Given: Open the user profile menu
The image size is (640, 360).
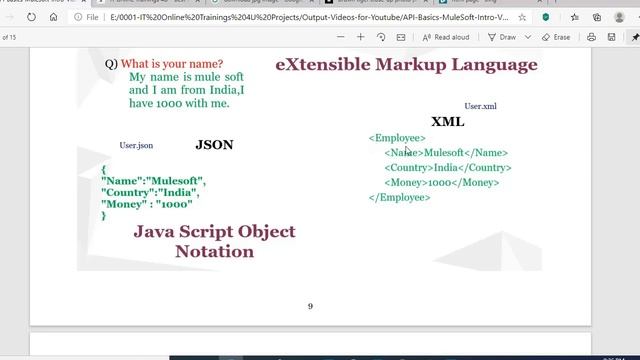Looking at the screenshot, I should tap(619, 18).
